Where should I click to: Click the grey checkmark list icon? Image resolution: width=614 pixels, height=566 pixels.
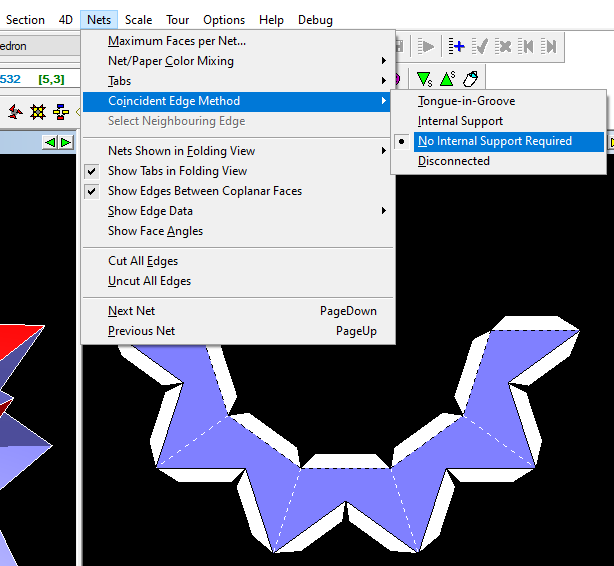pyautogui.click(x=480, y=47)
